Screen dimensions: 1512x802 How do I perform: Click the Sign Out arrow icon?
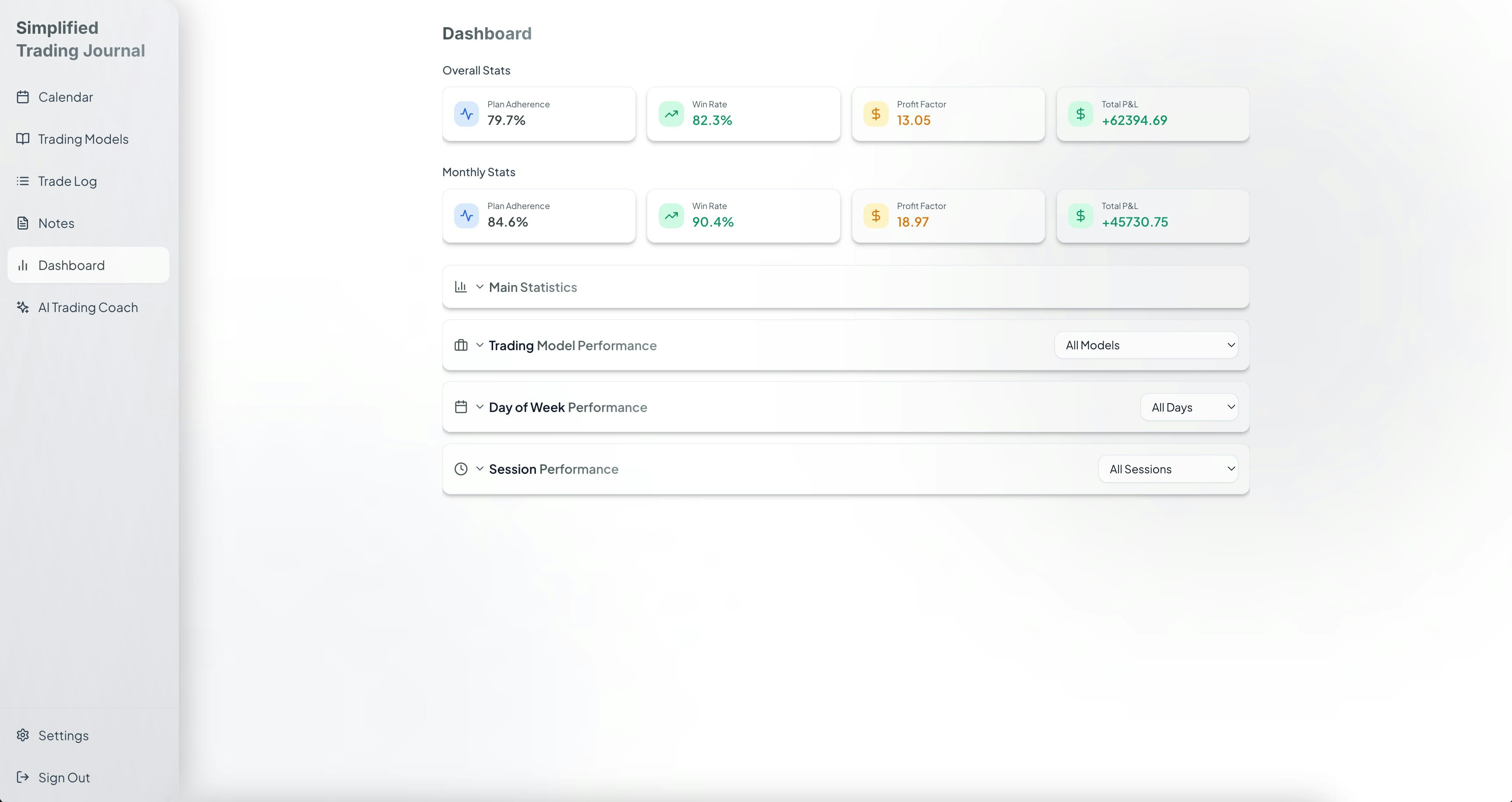coord(23,777)
